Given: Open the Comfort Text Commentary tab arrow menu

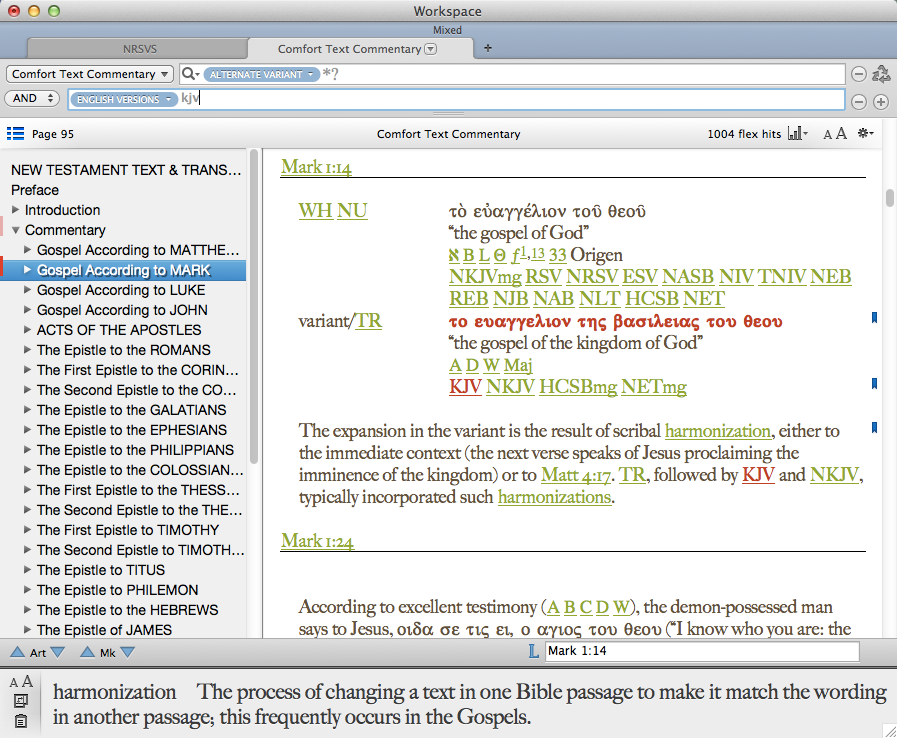Looking at the screenshot, I should [x=431, y=49].
